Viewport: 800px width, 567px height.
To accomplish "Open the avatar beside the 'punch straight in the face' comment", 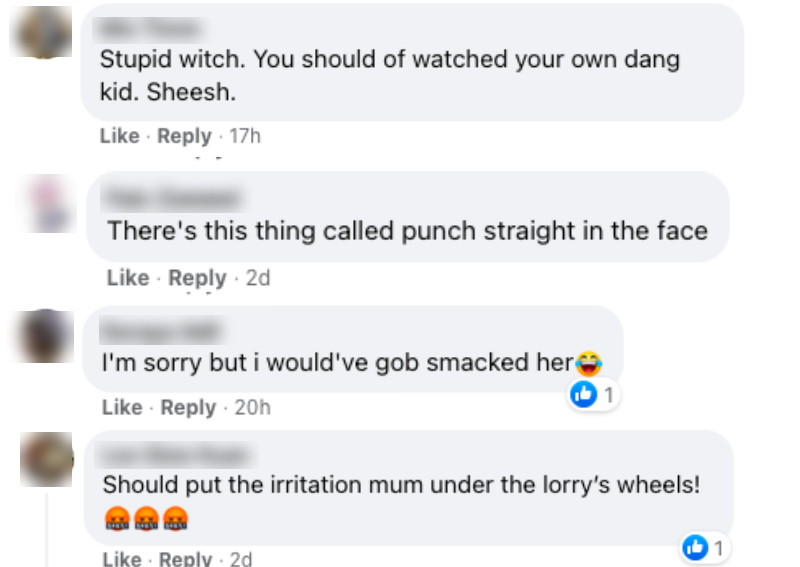I will [x=49, y=204].
